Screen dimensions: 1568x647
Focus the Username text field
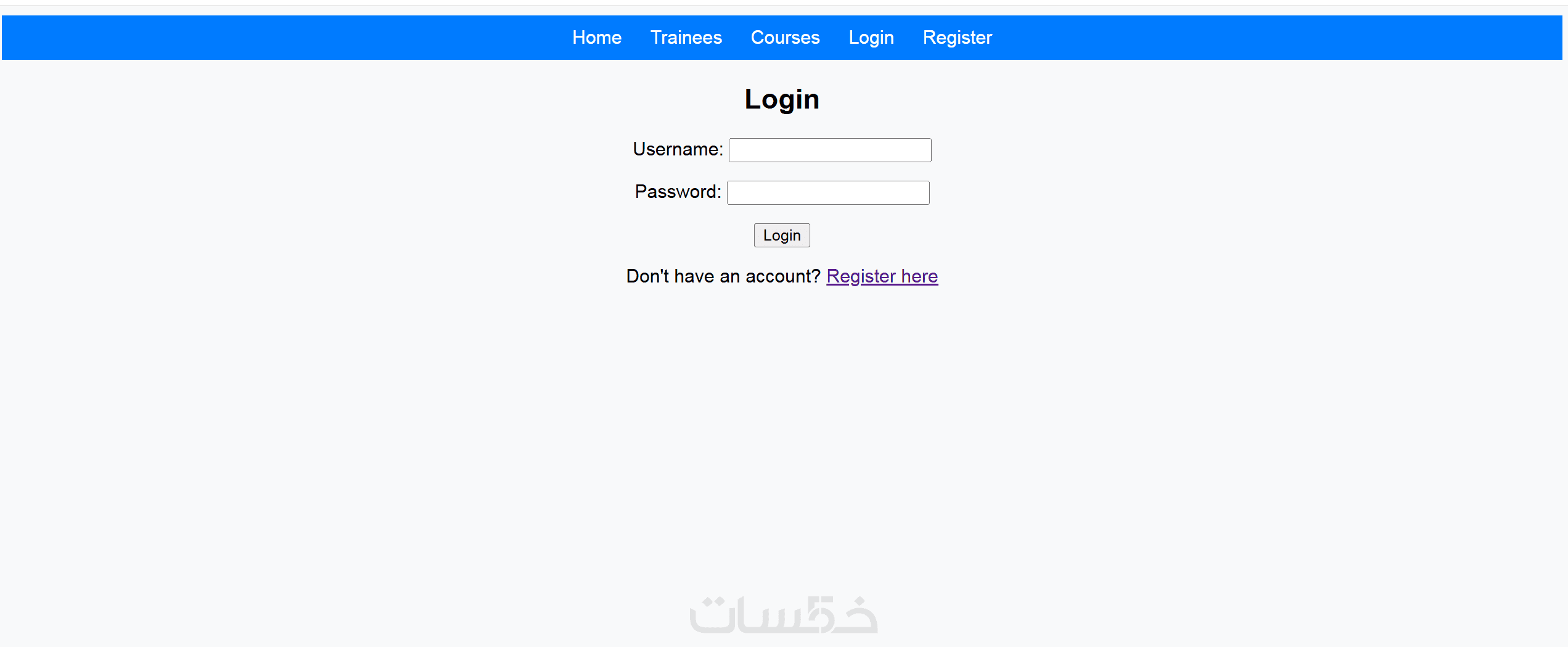(x=830, y=150)
